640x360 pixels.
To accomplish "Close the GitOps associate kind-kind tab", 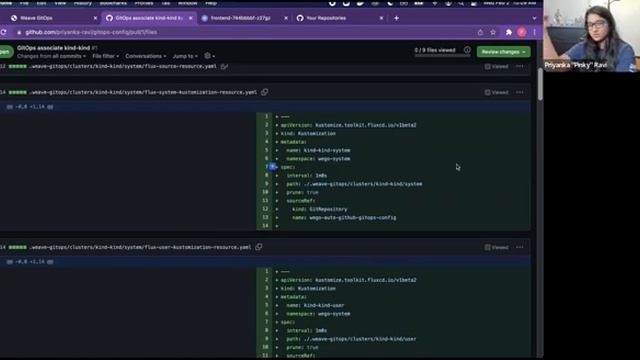I will (x=191, y=18).
